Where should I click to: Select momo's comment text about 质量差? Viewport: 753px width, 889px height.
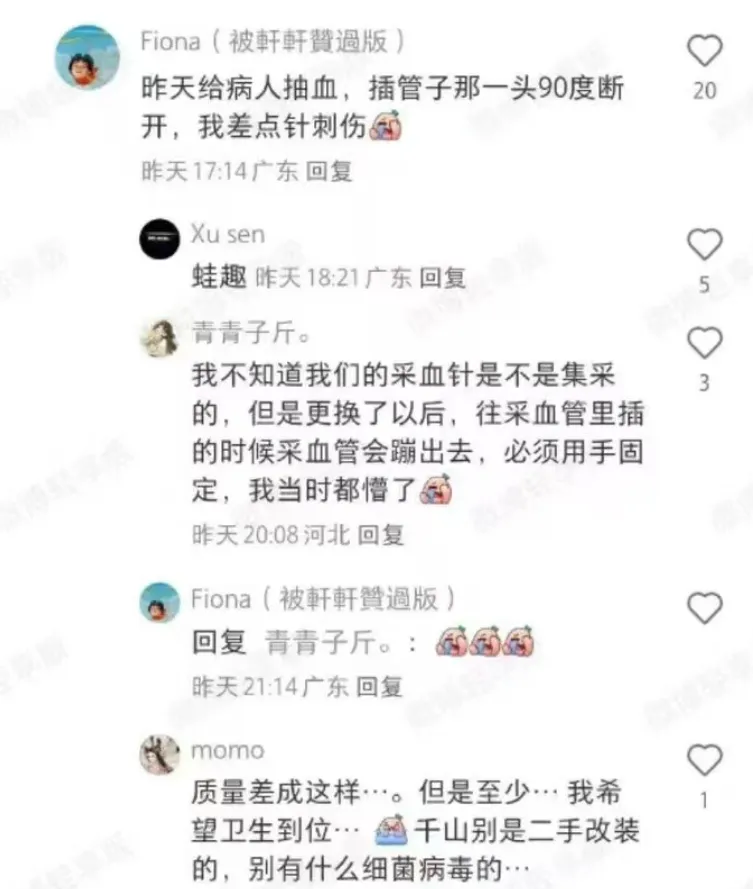[x=416, y=830]
